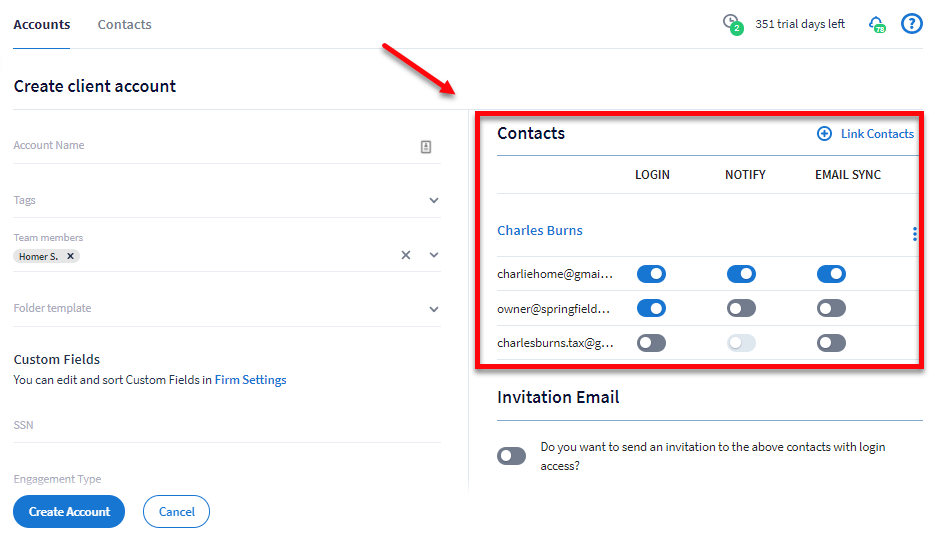Open the Charles Burns contact link
931x543 pixels.
click(540, 230)
